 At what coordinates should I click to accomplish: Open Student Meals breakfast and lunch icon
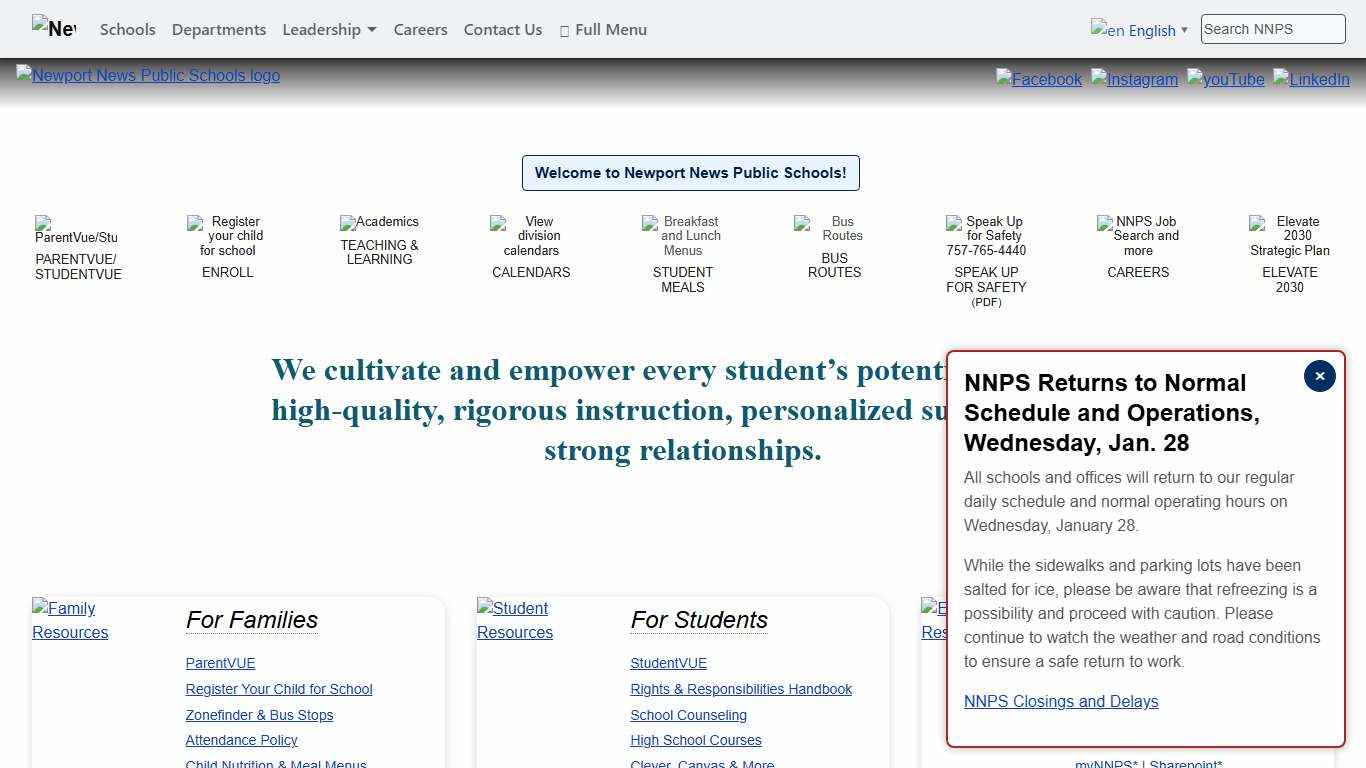[682, 236]
